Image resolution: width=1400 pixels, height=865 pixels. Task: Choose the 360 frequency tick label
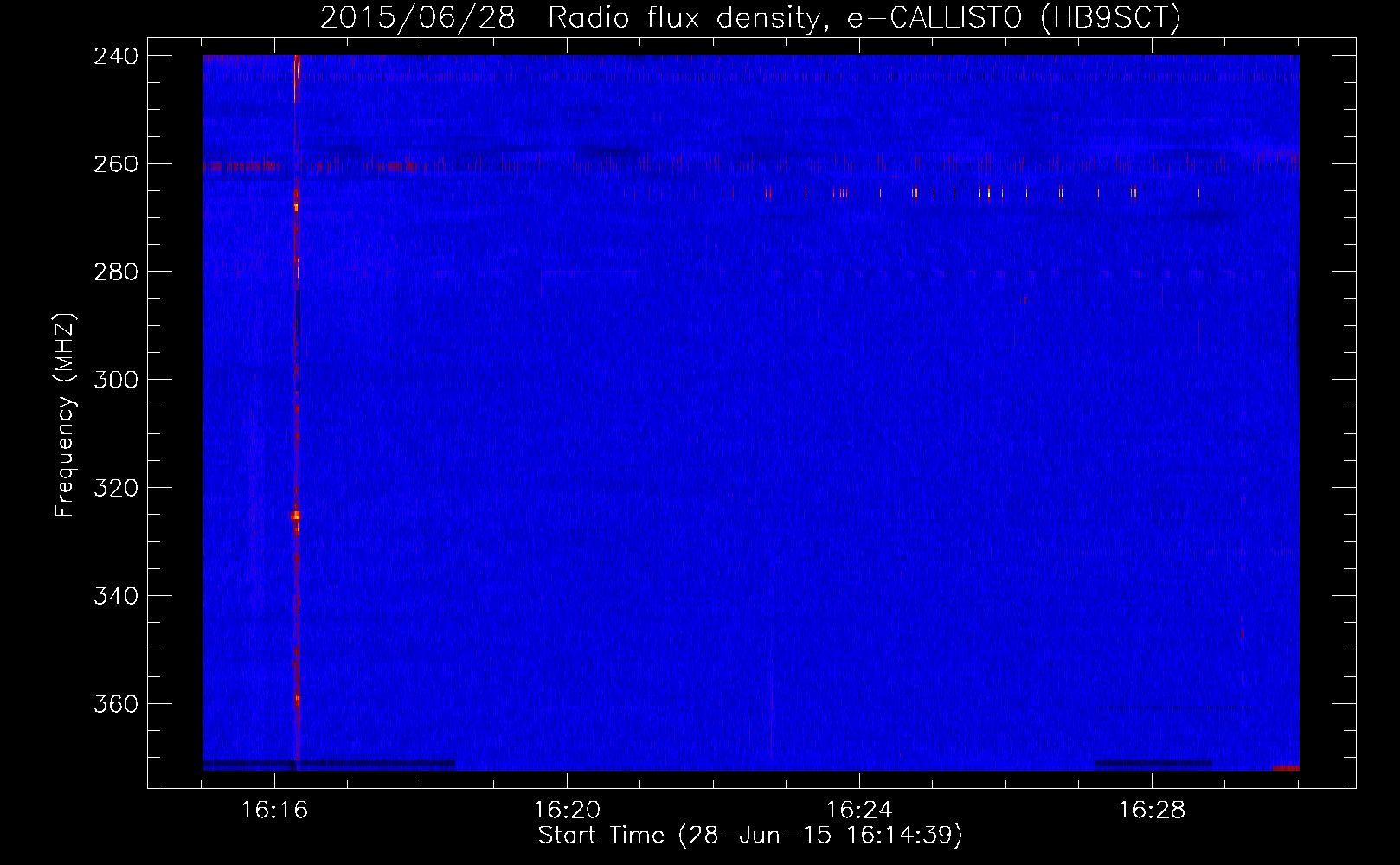coord(116,704)
